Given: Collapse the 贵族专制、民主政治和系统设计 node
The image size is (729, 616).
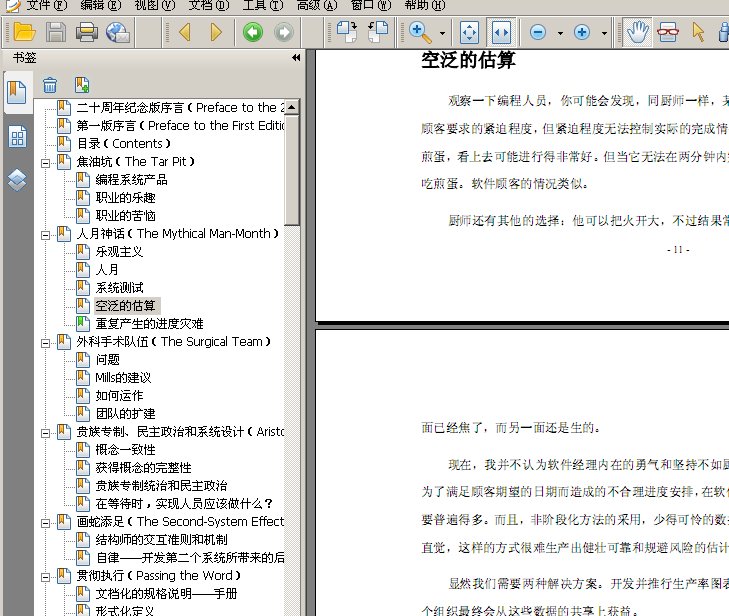Looking at the screenshot, I should coord(46,433).
